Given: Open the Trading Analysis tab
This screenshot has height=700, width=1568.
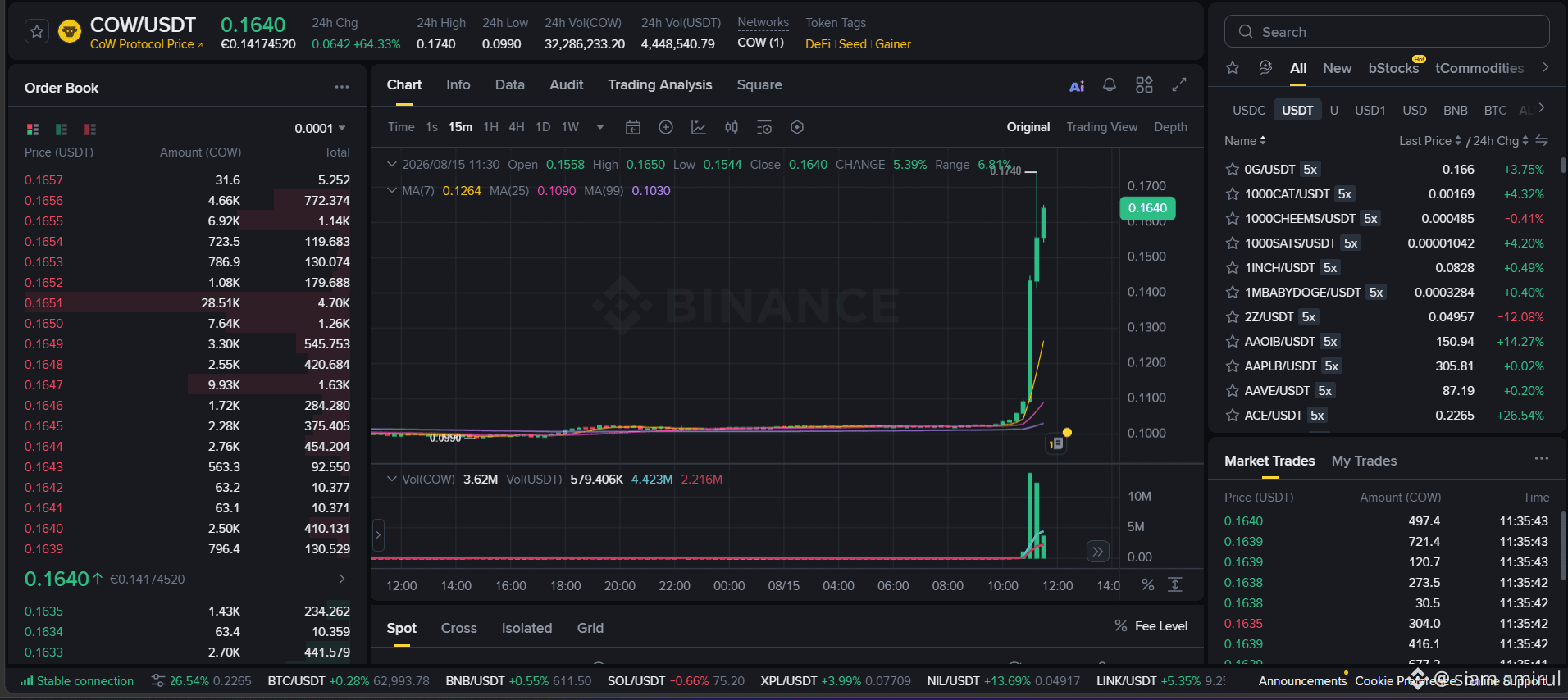Looking at the screenshot, I should click(x=660, y=84).
